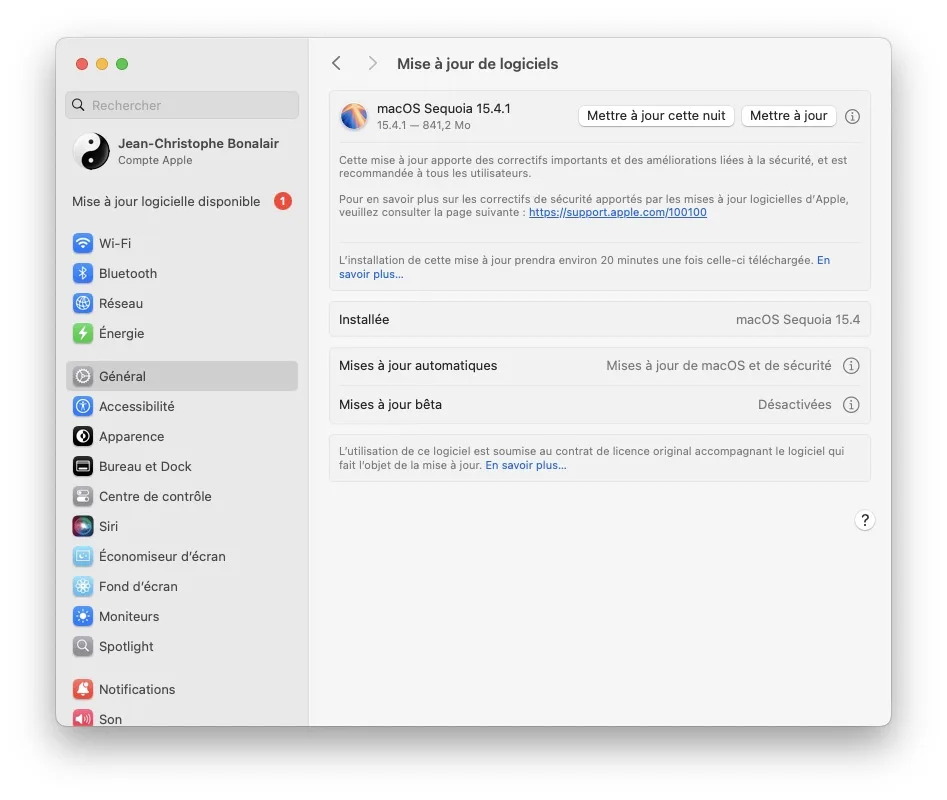947x800 pixels.
Task: Open the Économiseur d'écran icon
Action: click(x=83, y=556)
